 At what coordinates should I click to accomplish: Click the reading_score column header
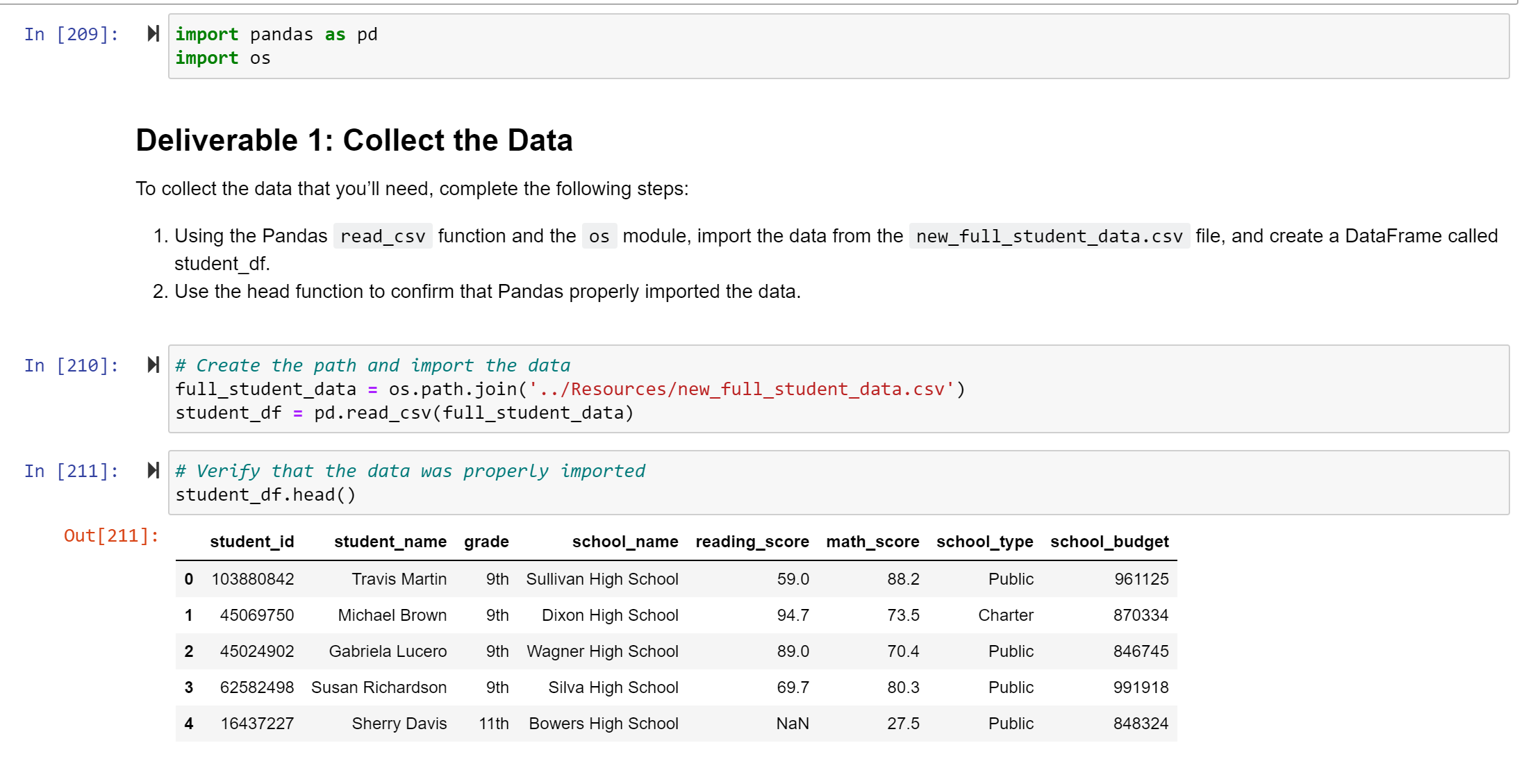click(x=752, y=542)
